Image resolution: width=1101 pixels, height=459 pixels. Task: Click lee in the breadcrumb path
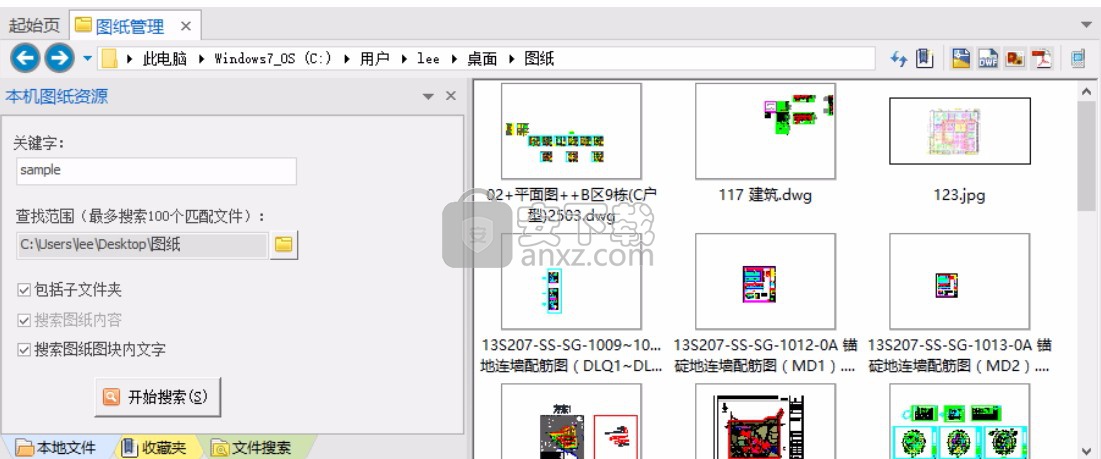428,59
